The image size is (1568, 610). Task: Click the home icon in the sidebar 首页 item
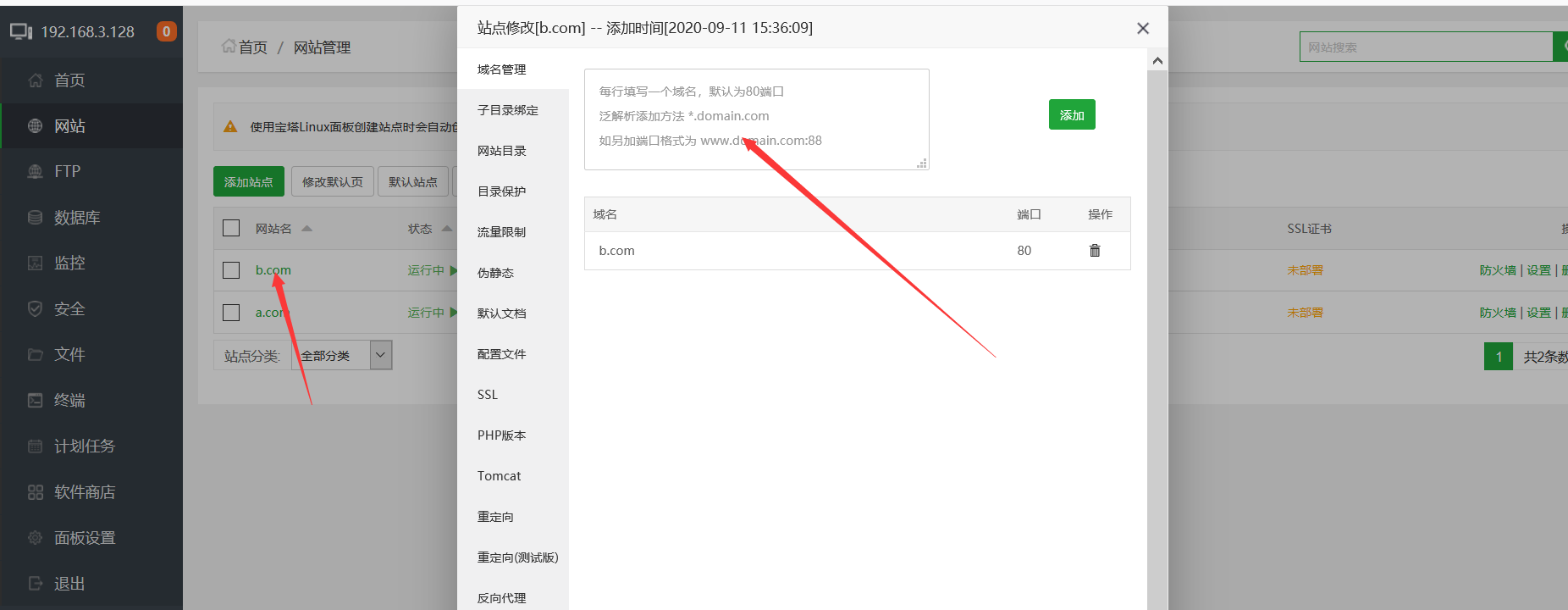pos(35,80)
